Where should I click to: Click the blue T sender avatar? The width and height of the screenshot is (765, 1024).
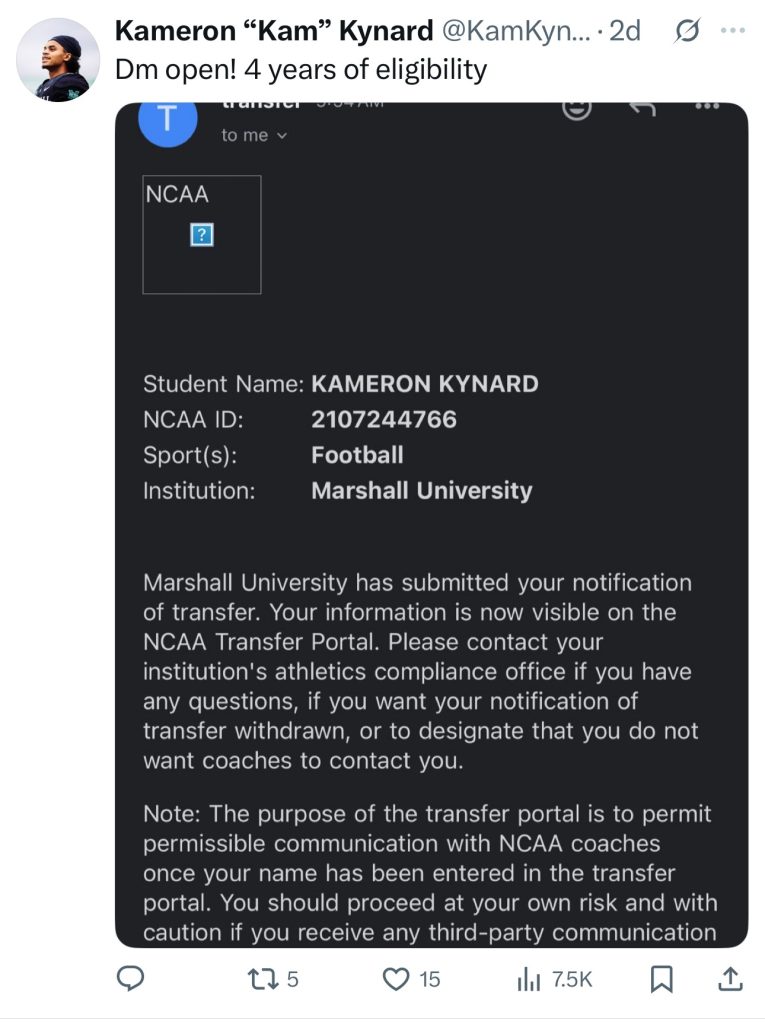[x=168, y=121]
